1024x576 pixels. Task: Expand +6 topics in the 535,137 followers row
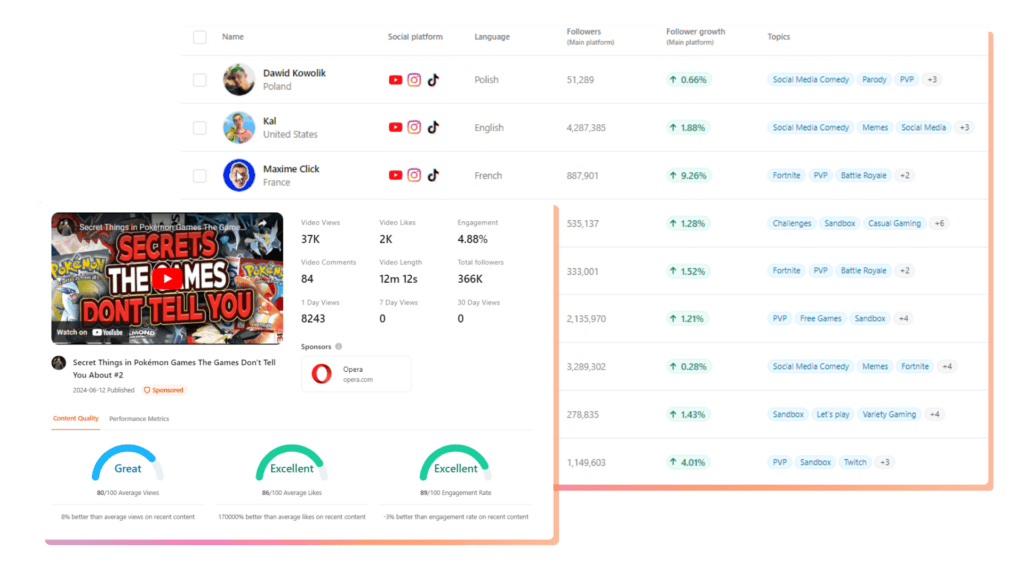coord(939,223)
